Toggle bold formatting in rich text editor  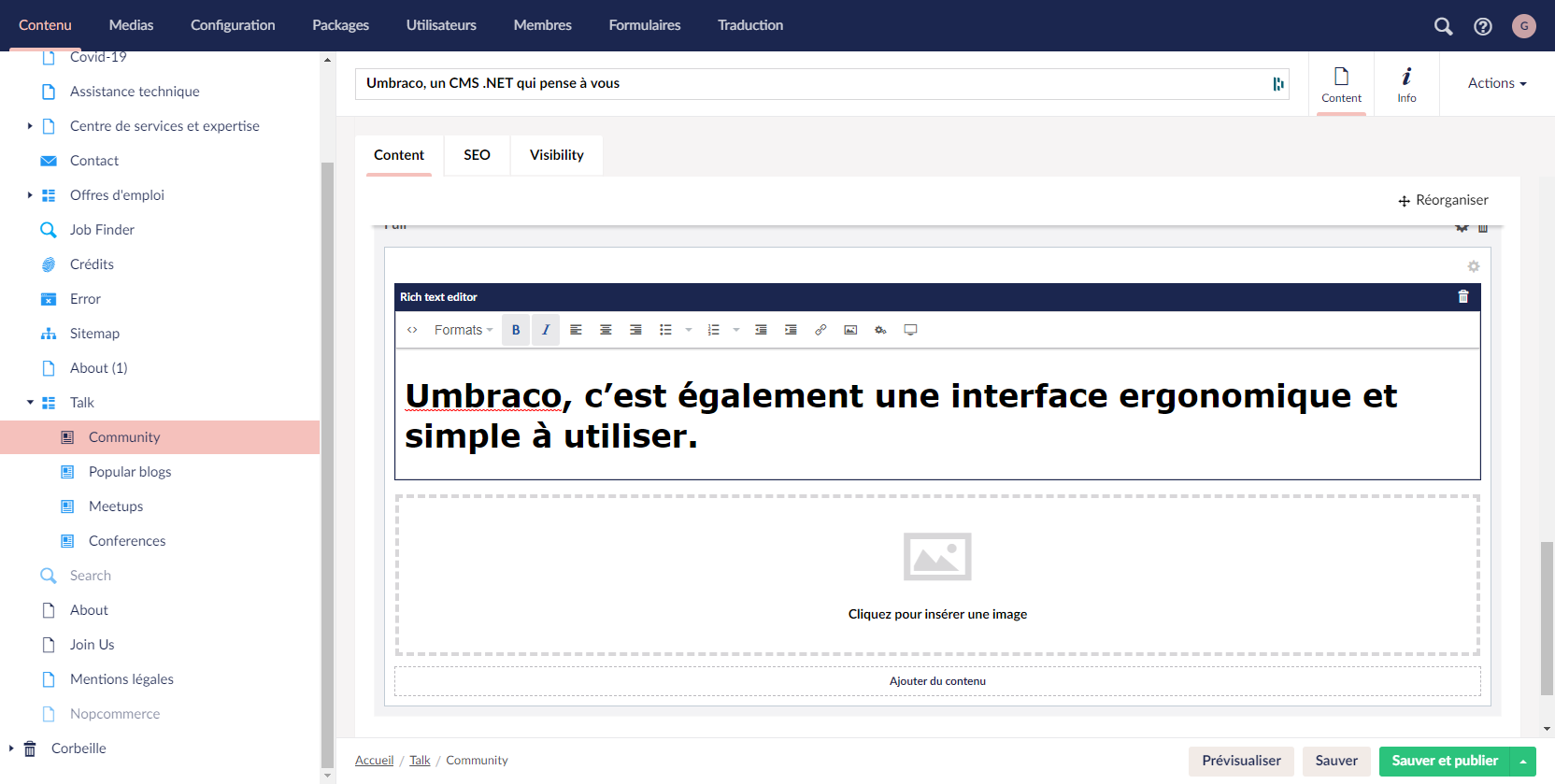tap(516, 330)
